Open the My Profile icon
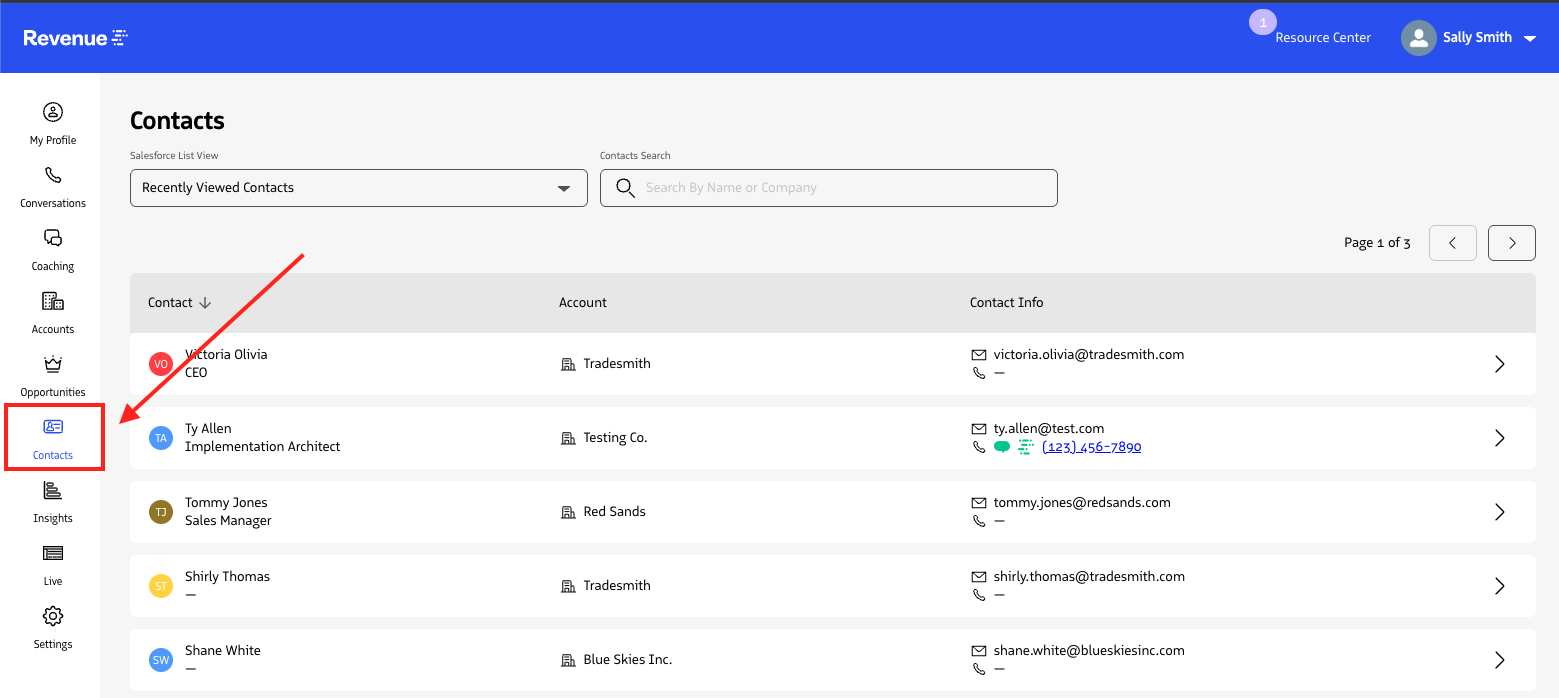The width and height of the screenshot is (1559, 698). point(52,112)
